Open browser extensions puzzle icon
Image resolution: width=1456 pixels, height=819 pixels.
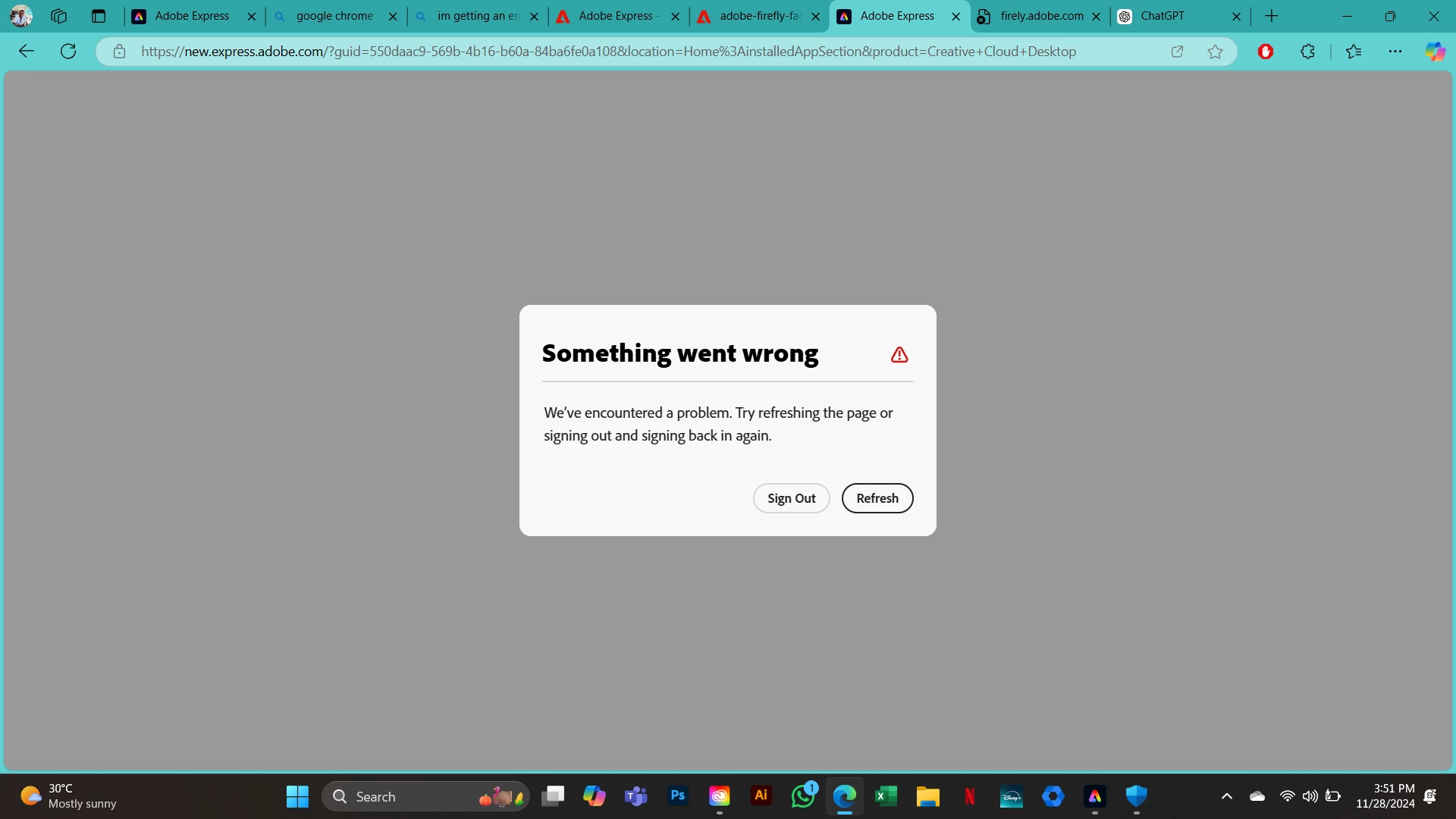[1307, 52]
